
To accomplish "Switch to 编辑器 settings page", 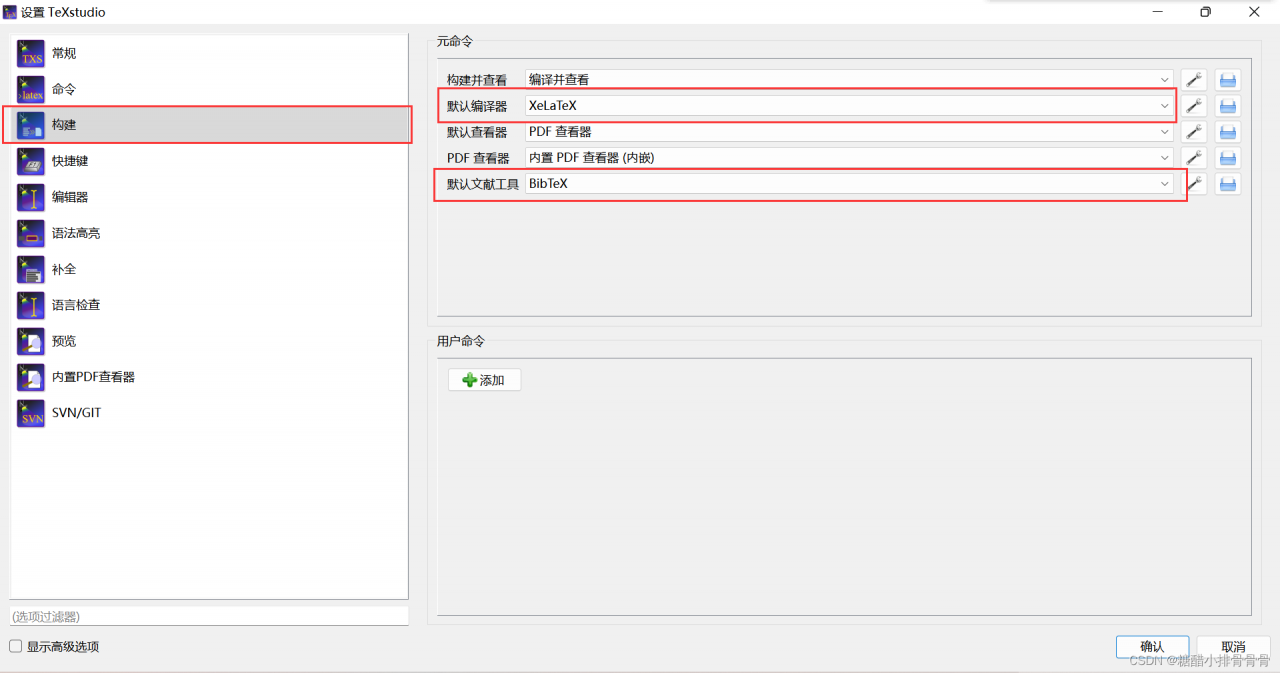I will (209, 197).
